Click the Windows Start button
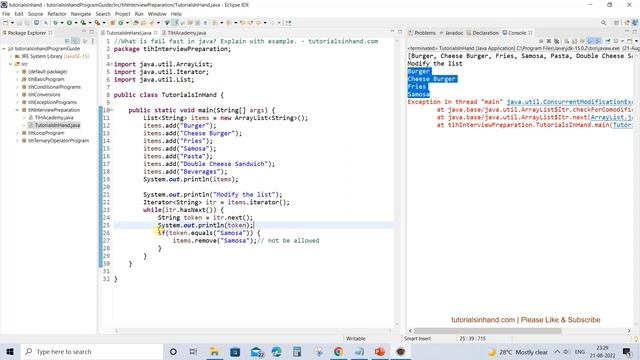Image resolution: width=640 pixels, height=360 pixels. tap(10, 351)
